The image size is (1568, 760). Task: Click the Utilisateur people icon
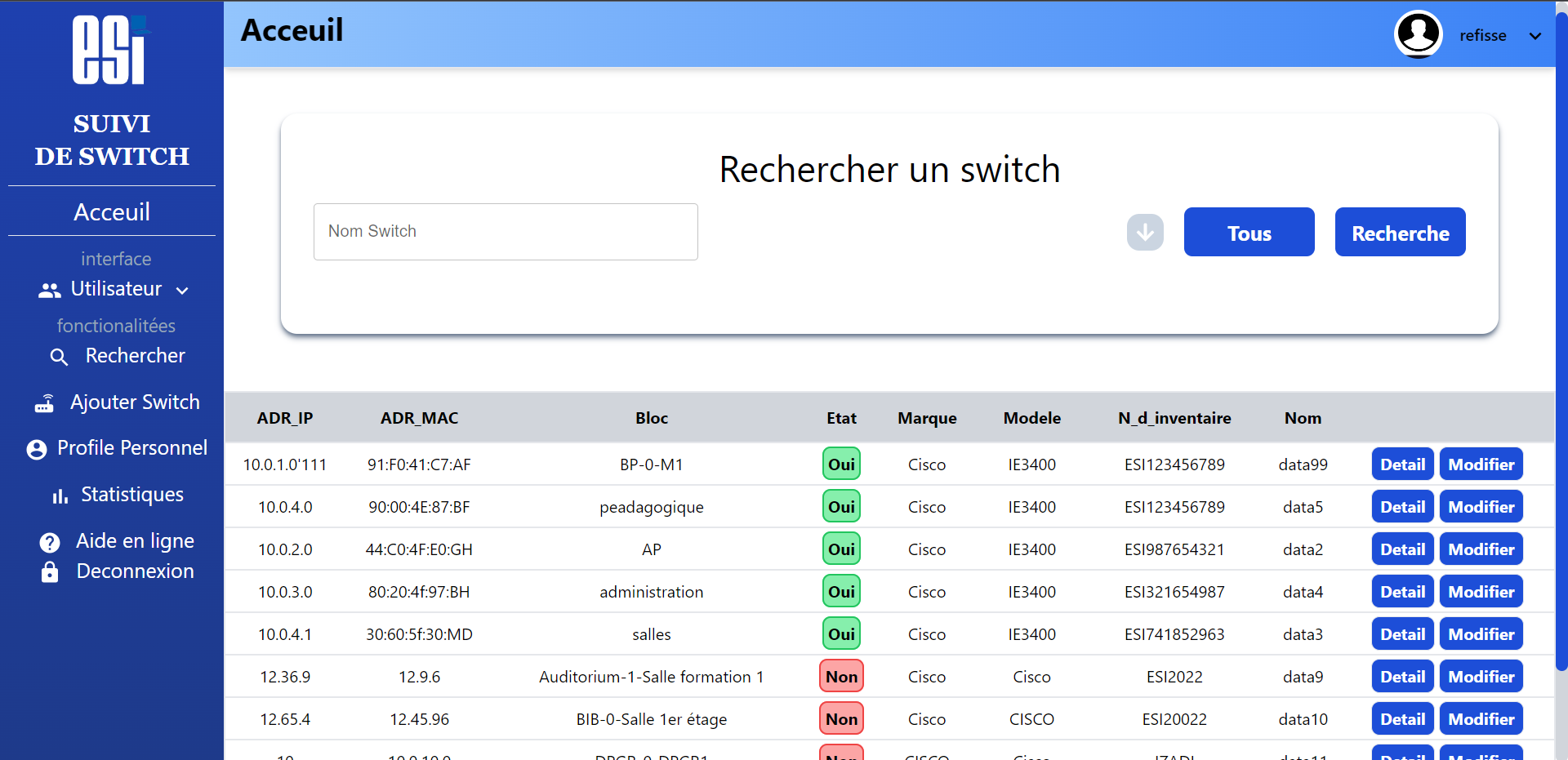(48, 290)
